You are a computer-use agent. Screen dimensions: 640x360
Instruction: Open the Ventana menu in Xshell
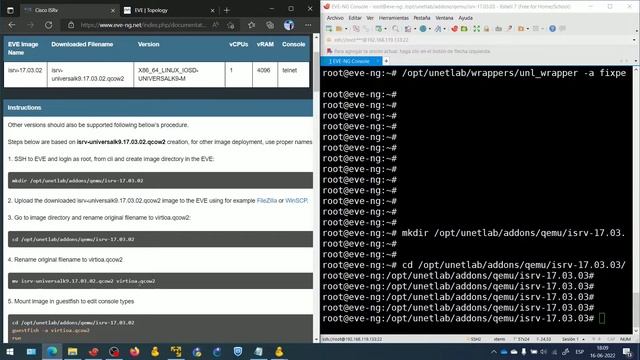coord(444,18)
